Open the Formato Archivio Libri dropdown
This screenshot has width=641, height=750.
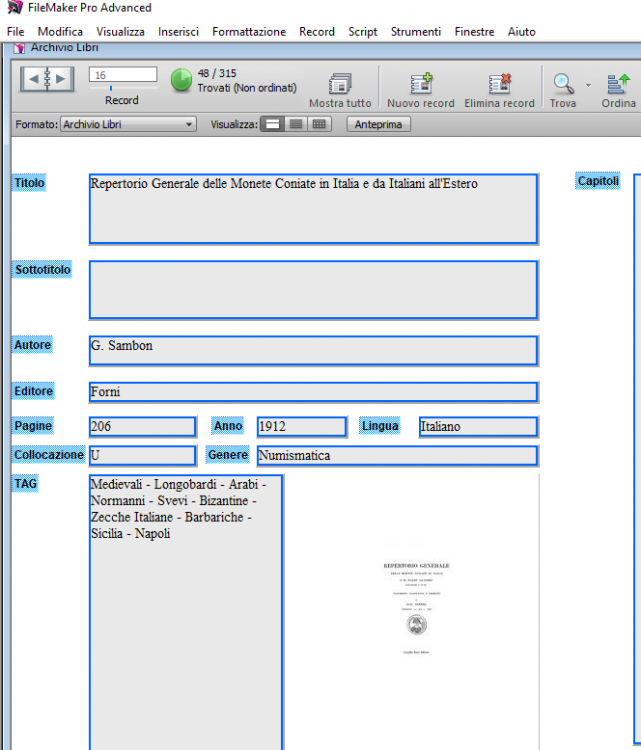pyautogui.click(x=128, y=124)
